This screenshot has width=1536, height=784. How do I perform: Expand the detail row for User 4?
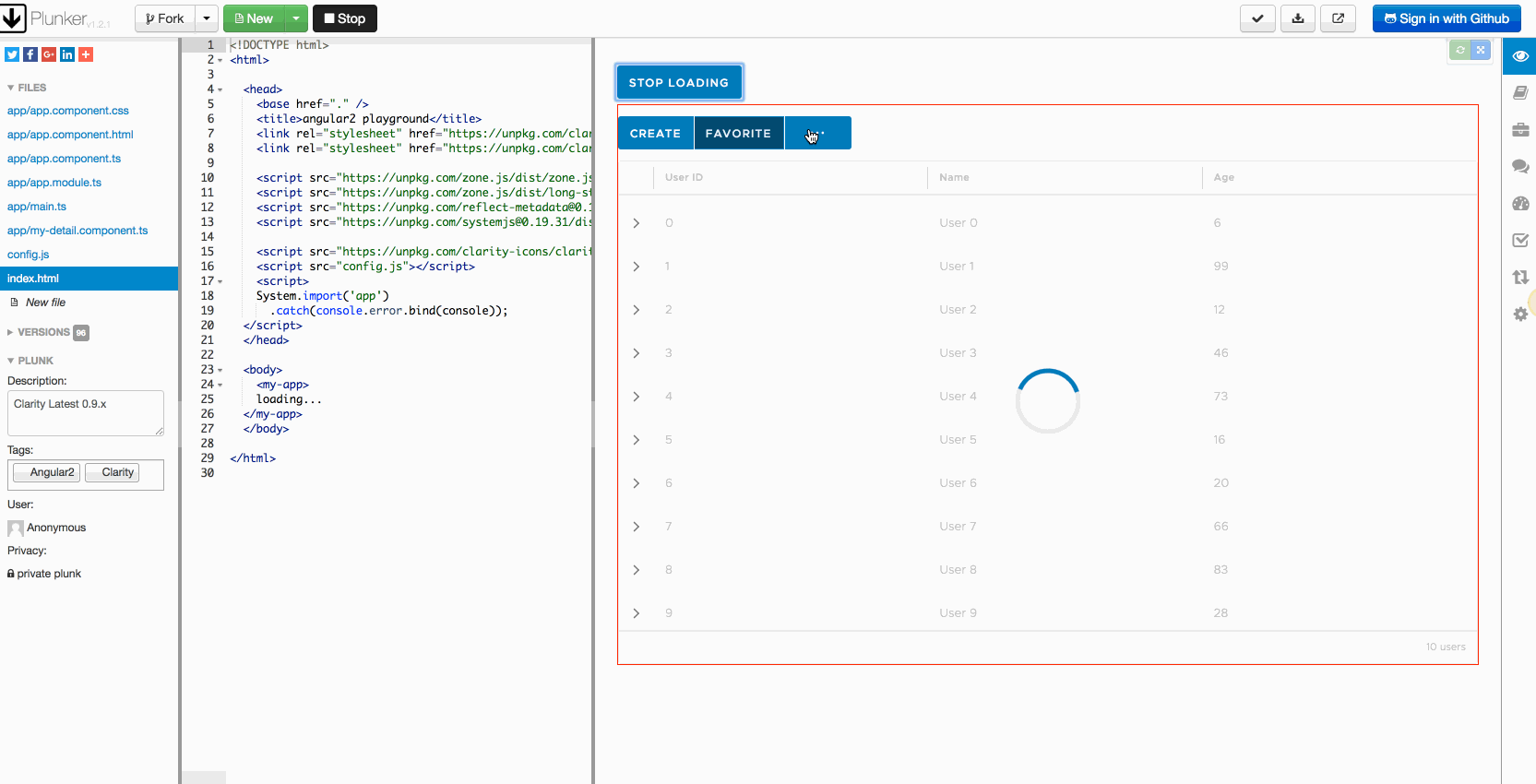coord(637,397)
